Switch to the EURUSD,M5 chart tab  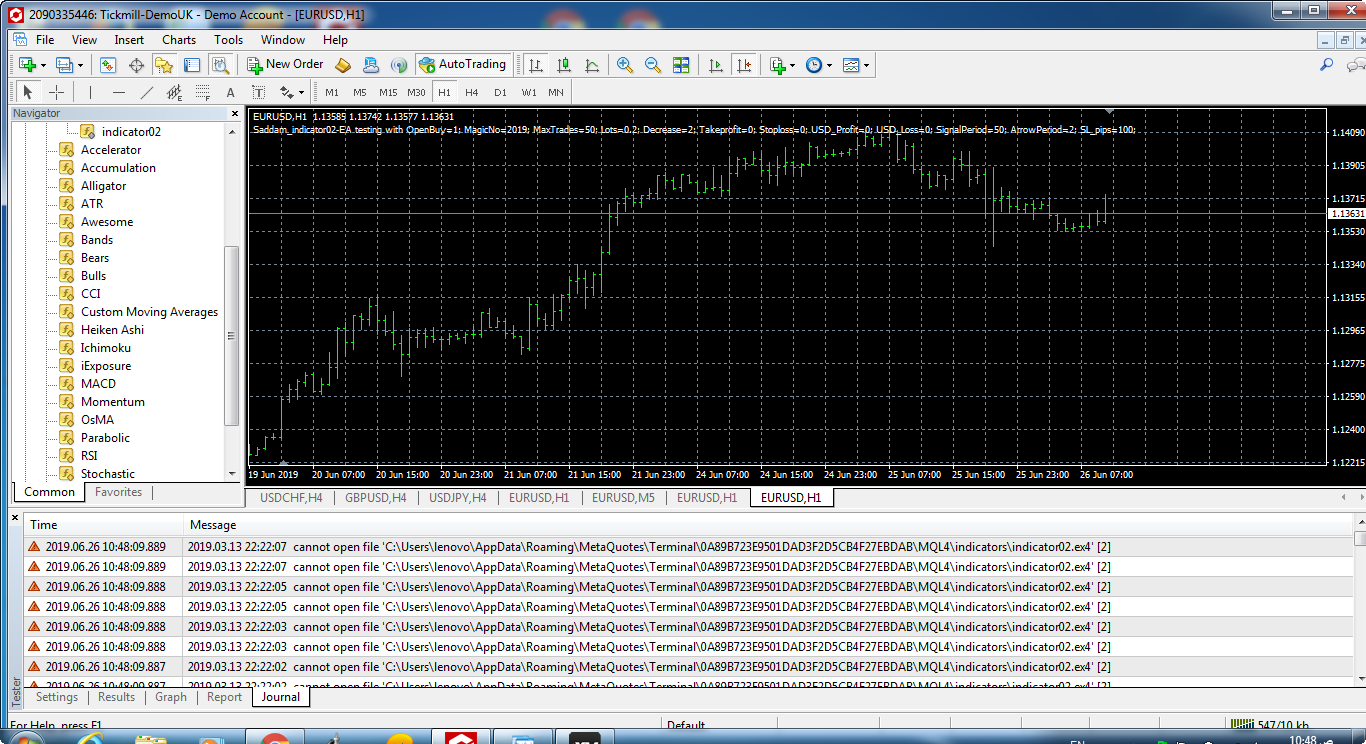pos(623,497)
